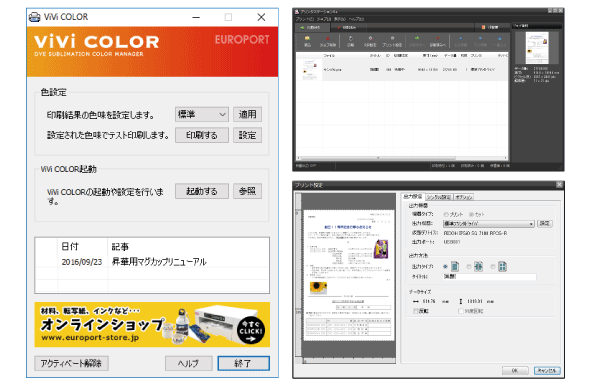Open the 標準 color tone dropdown
Image resolution: width=590 pixels, height=390 pixels.
tap(202, 114)
